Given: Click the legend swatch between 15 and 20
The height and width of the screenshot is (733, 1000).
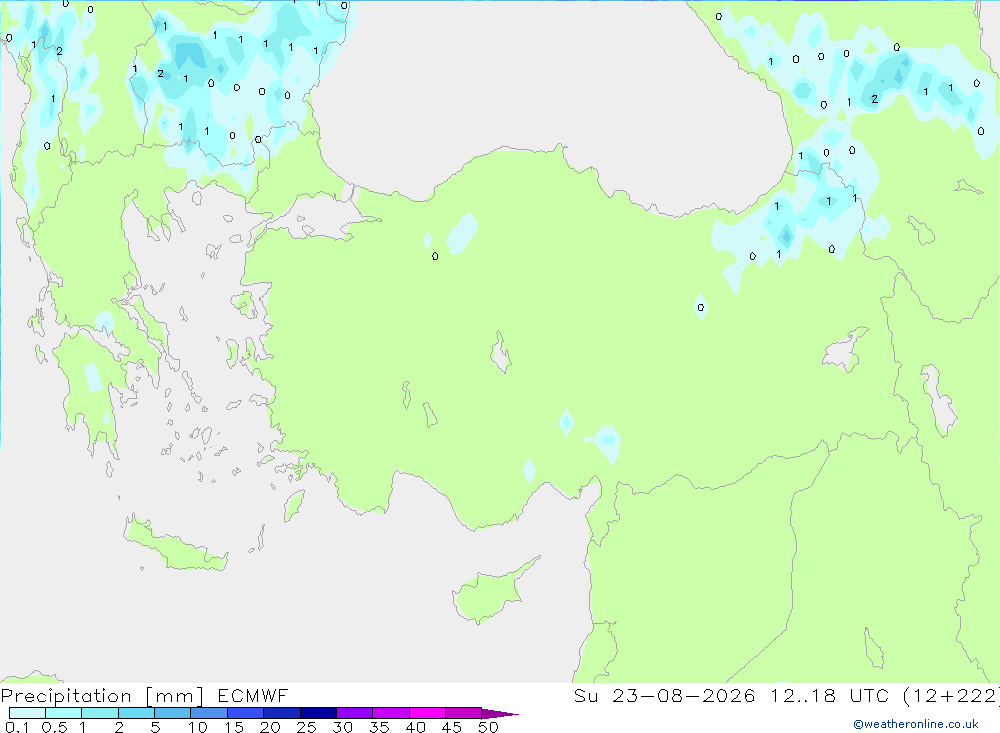Looking at the screenshot, I should (246, 713).
